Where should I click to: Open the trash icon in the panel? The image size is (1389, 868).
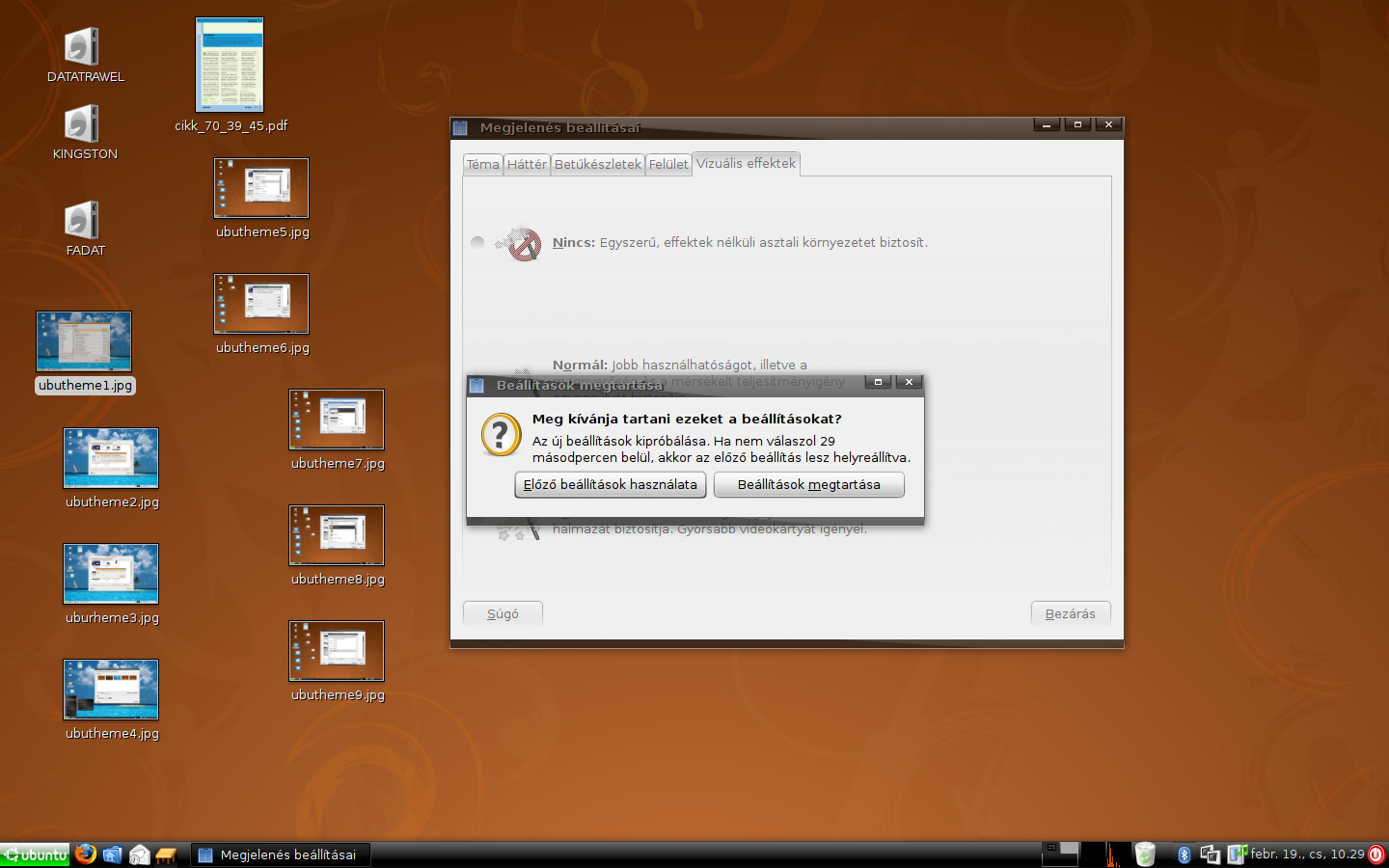pos(1145,854)
